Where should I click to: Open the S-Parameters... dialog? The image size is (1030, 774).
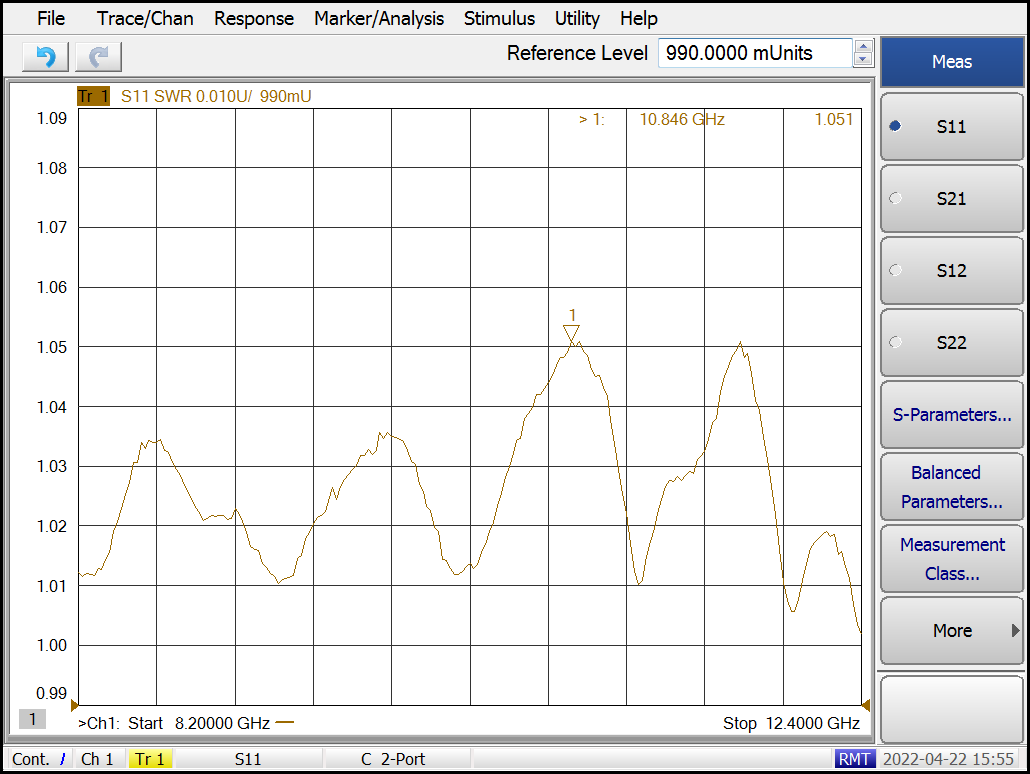coord(951,415)
